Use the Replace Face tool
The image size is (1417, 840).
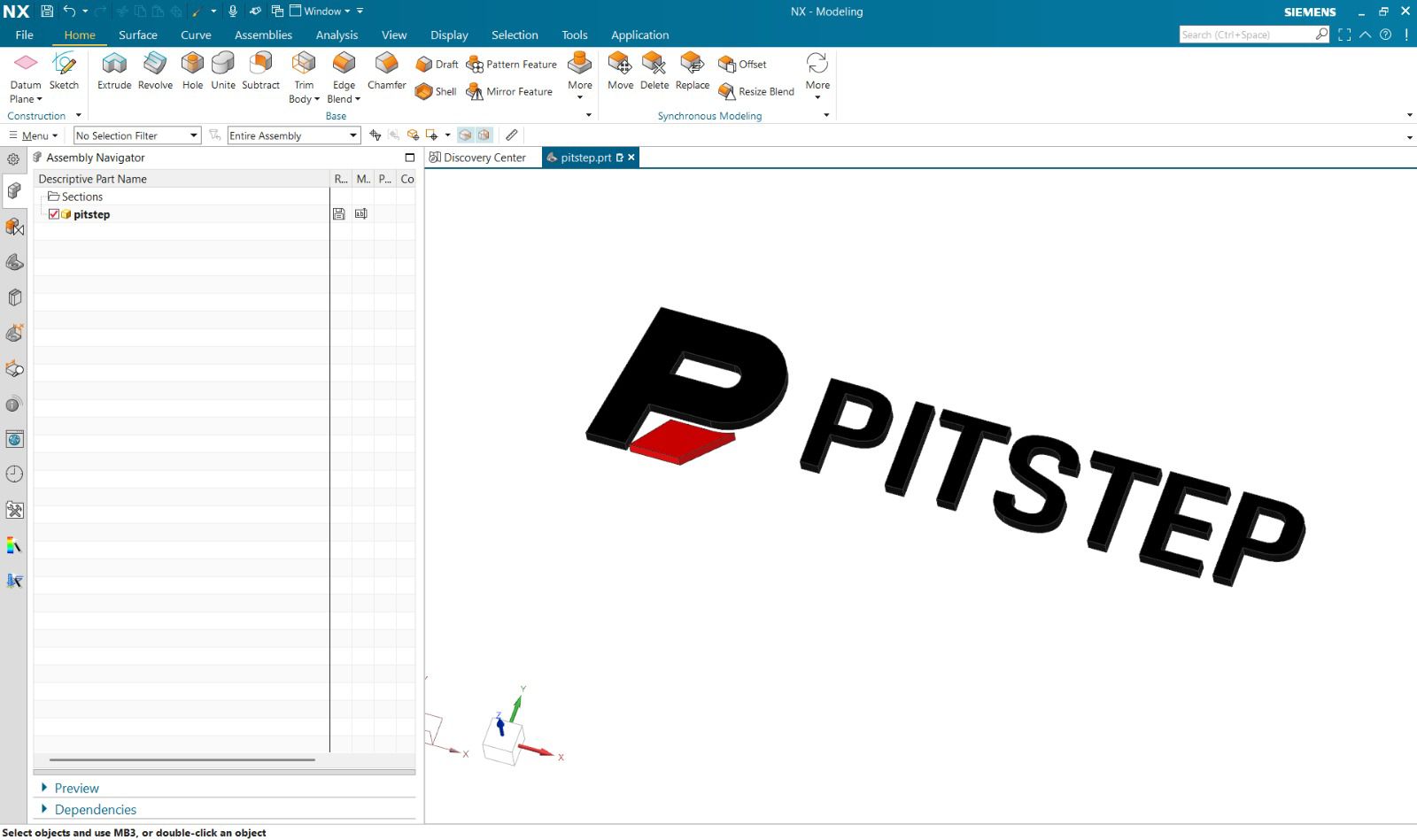(x=693, y=71)
